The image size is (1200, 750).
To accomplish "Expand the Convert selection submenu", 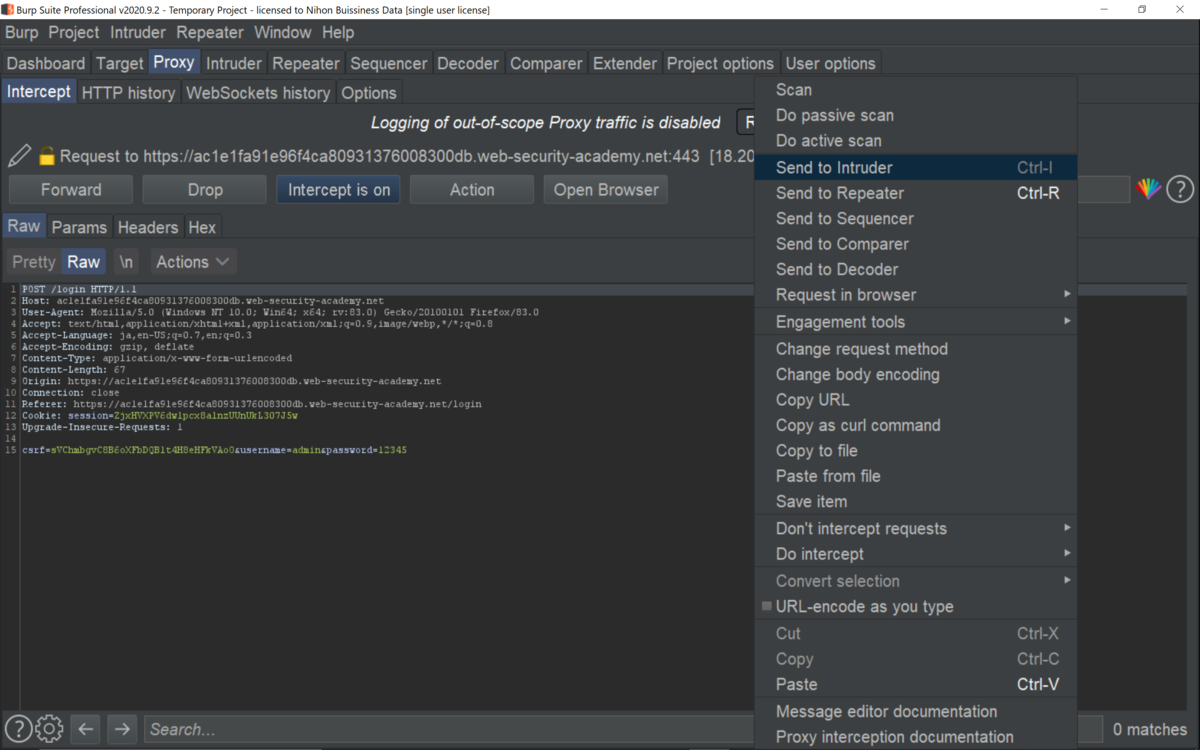I will tap(916, 581).
